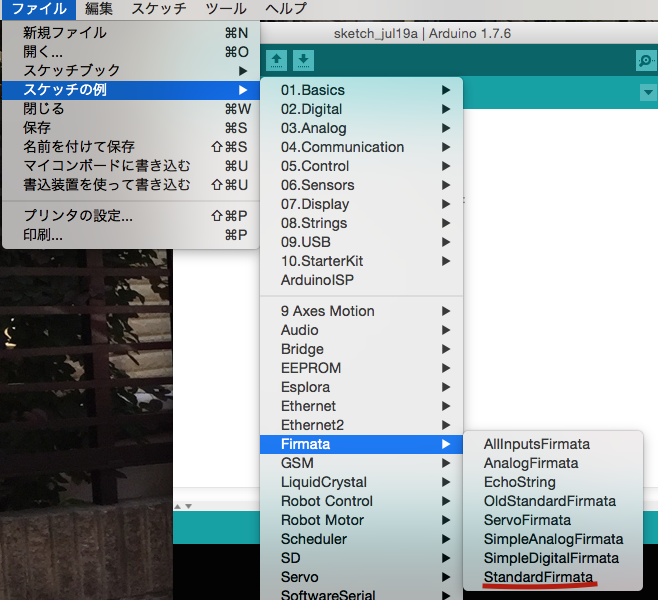Screen dimensions: 658x600
Task: Select the SimpleAnalogFirmata example
Action: pos(553,539)
